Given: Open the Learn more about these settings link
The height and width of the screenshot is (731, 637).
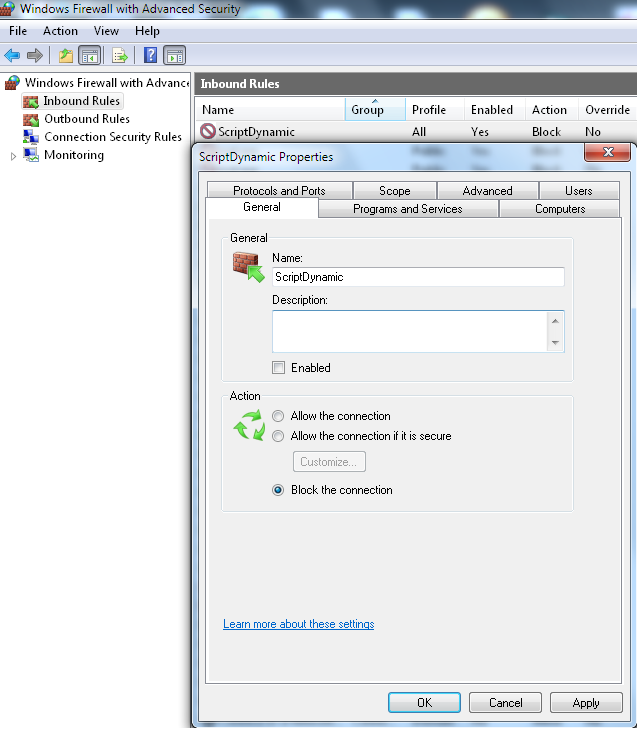Looking at the screenshot, I should pyautogui.click(x=298, y=624).
